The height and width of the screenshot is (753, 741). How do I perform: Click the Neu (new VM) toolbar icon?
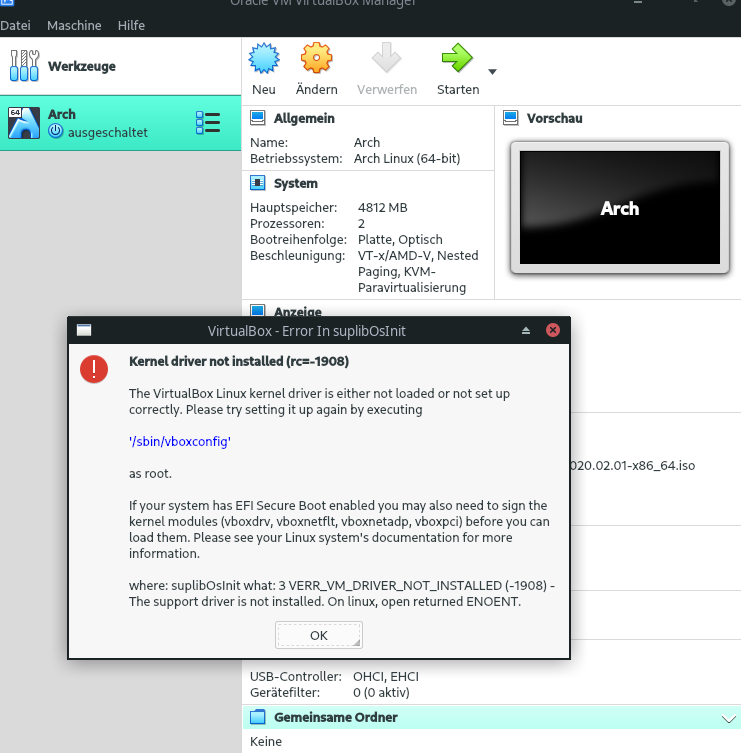264,60
